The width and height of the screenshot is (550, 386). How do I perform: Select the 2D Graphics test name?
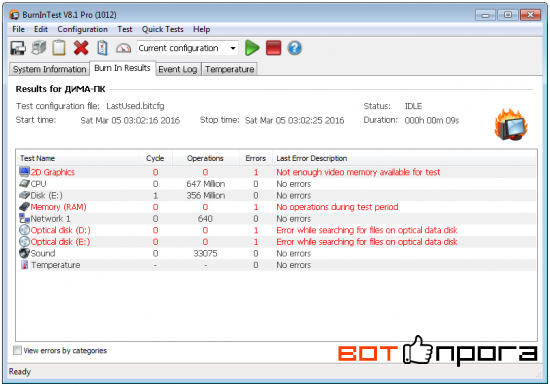point(53,172)
